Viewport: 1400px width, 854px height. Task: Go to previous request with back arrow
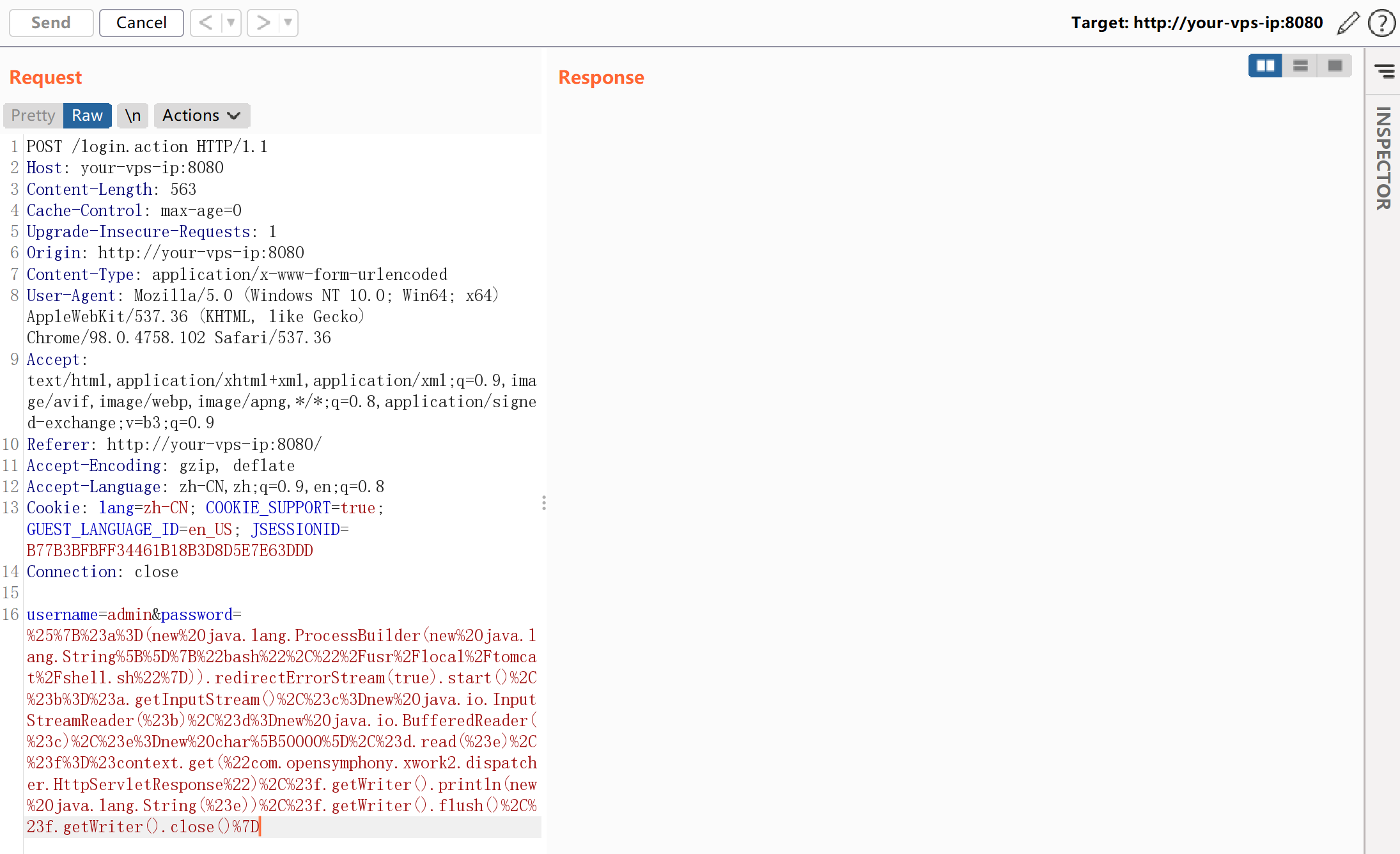(x=206, y=23)
